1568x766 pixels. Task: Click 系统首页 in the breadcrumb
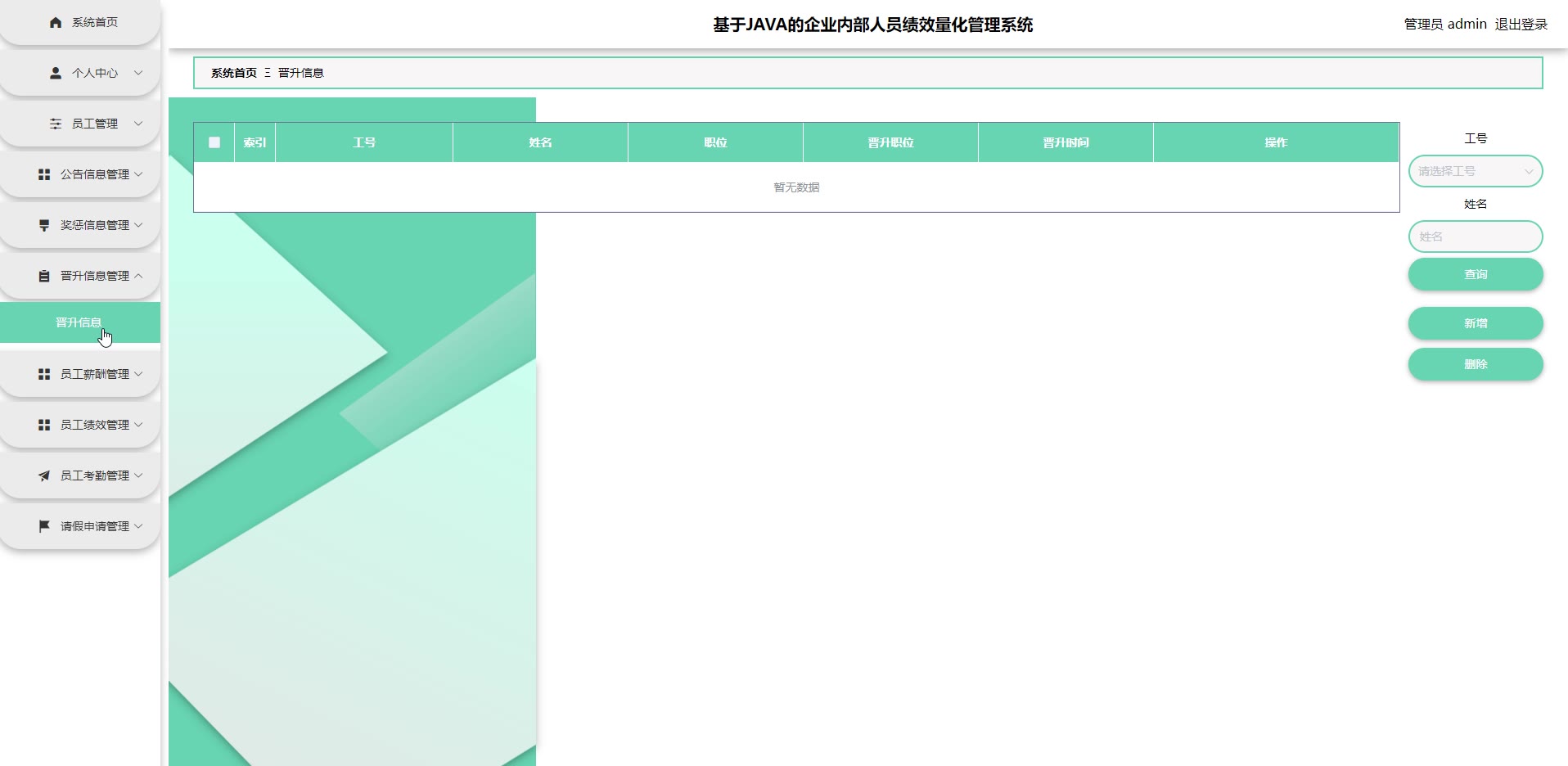[x=234, y=73]
